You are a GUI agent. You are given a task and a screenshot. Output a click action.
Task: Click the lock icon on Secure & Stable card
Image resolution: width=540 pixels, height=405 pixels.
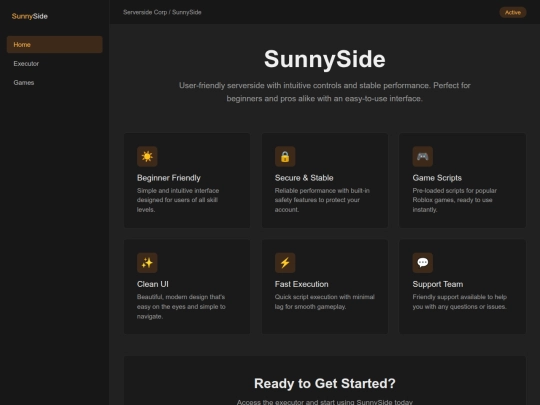pyautogui.click(x=285, y=156)
